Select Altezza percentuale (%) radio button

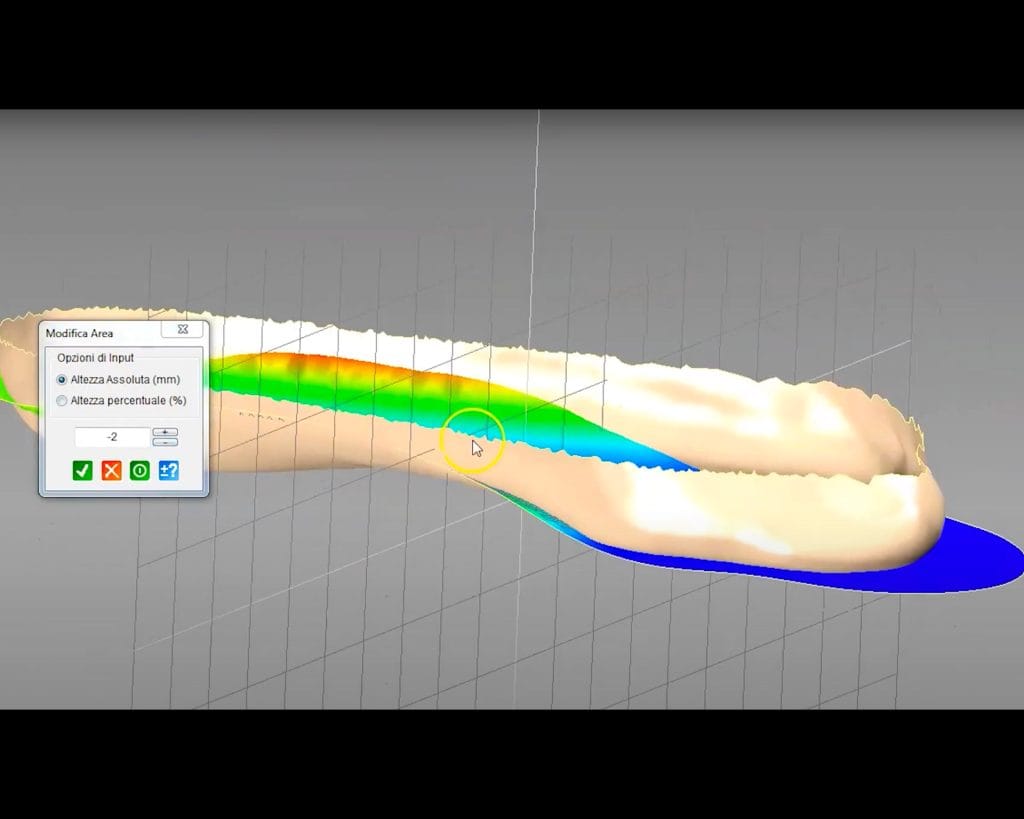coord(63,401)
